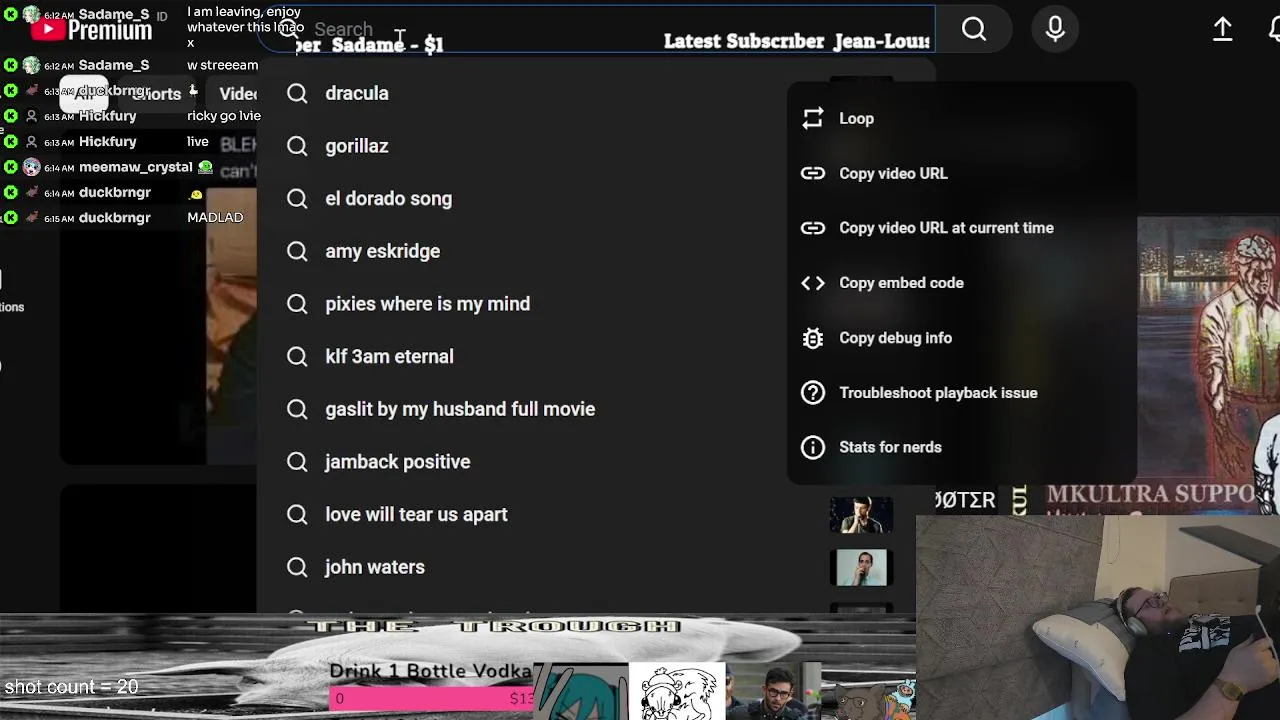Viewport: 1280px width, 720px height.
Task: Click the embed code brackets icon
Action: [813, 283]
